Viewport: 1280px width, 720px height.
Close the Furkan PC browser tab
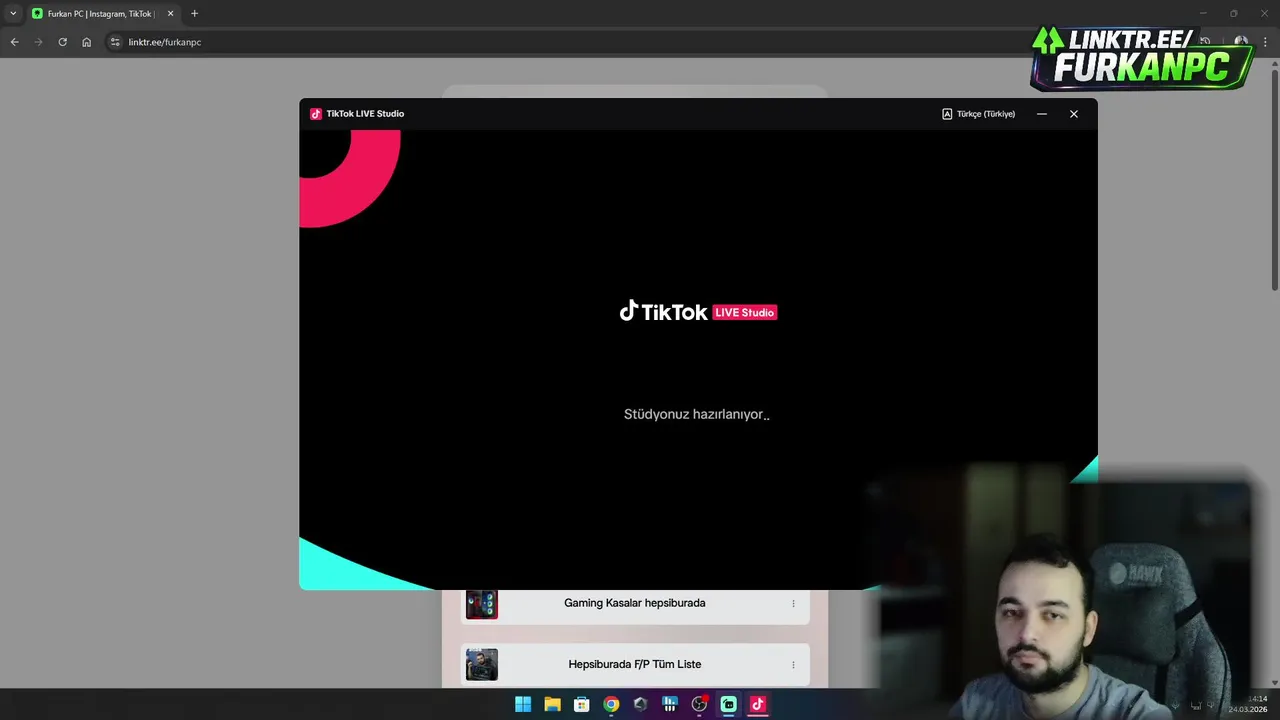(170, 14)
